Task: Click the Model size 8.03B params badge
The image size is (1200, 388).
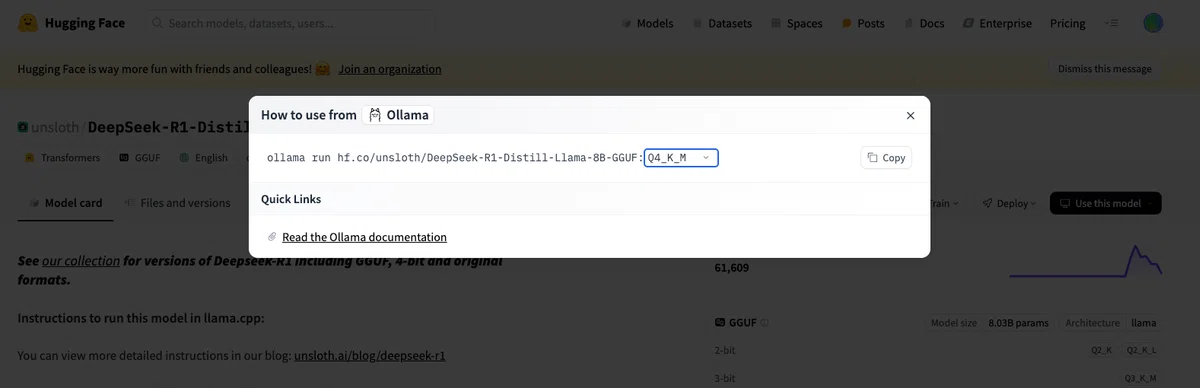Action: [990, 323]
